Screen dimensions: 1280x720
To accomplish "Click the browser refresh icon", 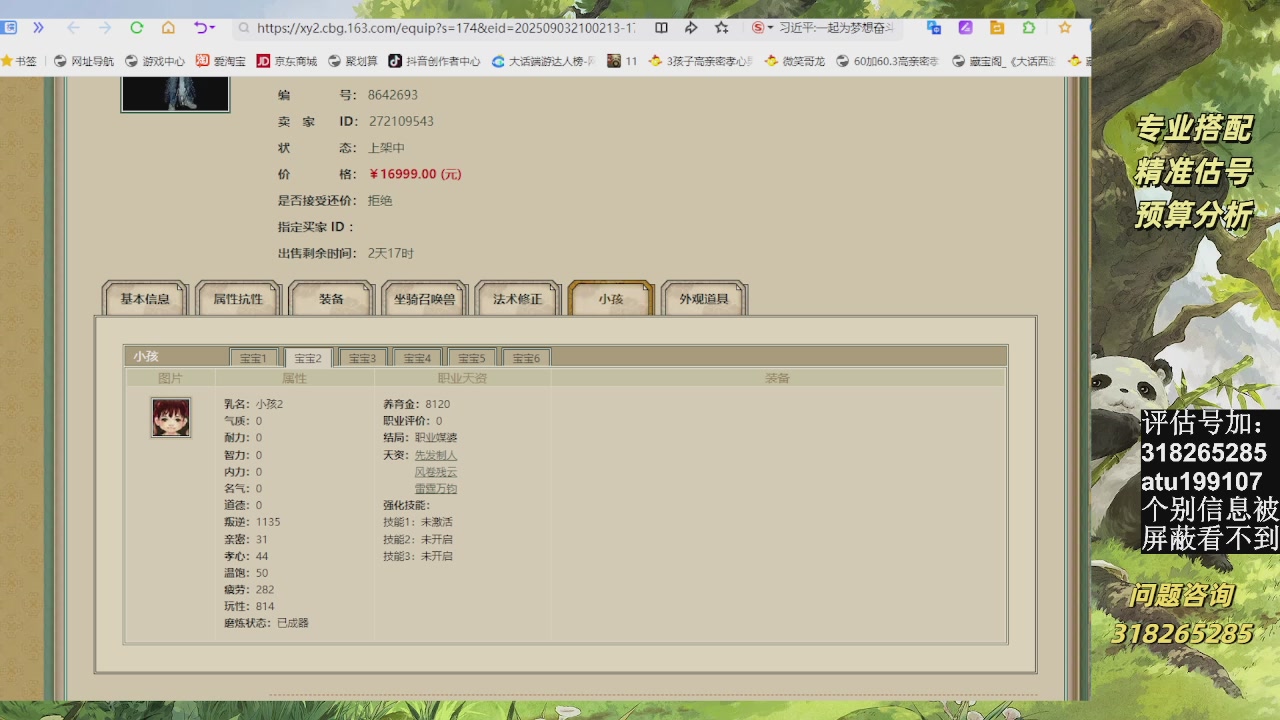I will [x=137, y=28].
